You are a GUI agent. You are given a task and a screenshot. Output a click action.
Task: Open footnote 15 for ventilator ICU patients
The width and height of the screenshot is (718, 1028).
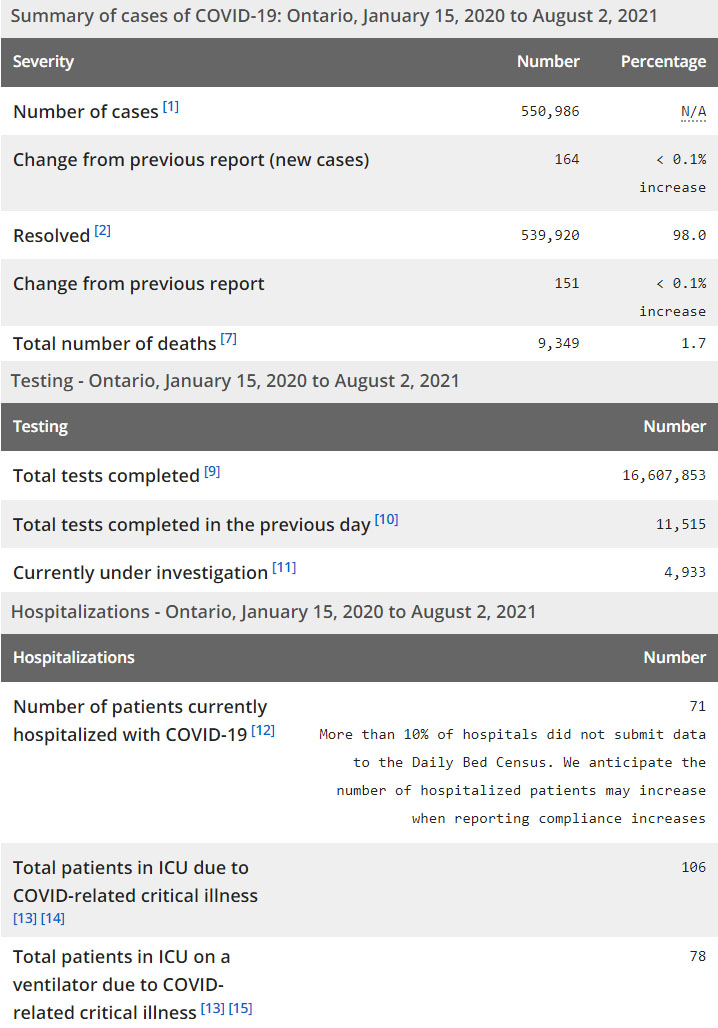(240, 1008)
